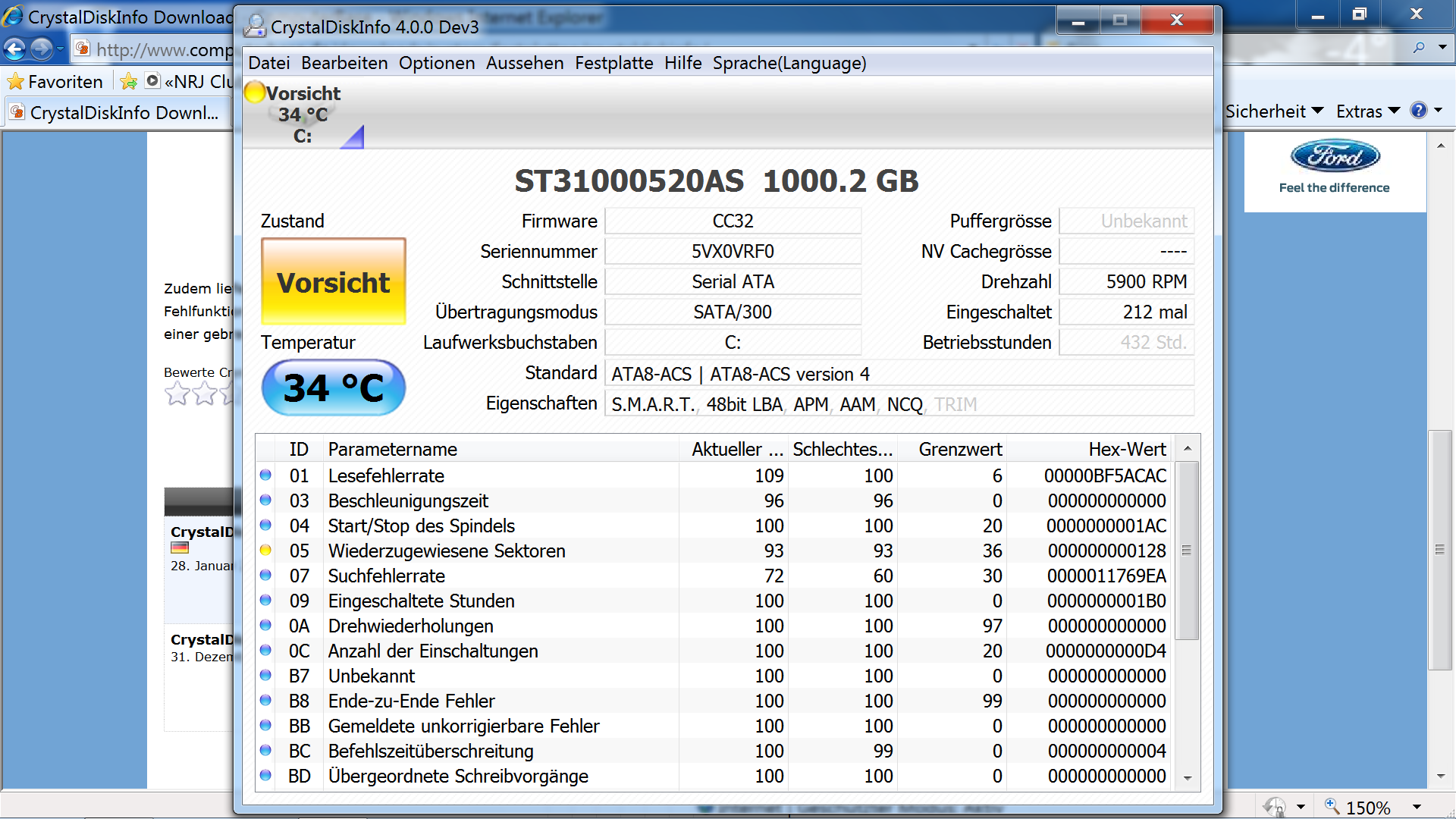Click the IE search magnifier icon
Image resolution: width=1456 pixels, height=819 pixels.
1419,48
